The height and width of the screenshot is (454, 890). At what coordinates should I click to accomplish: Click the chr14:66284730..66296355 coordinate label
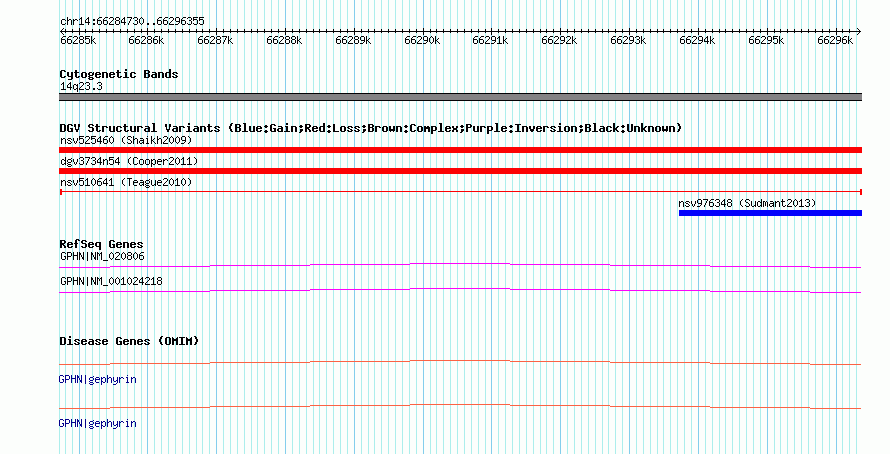pyautogui.click(x=132, y=22)
